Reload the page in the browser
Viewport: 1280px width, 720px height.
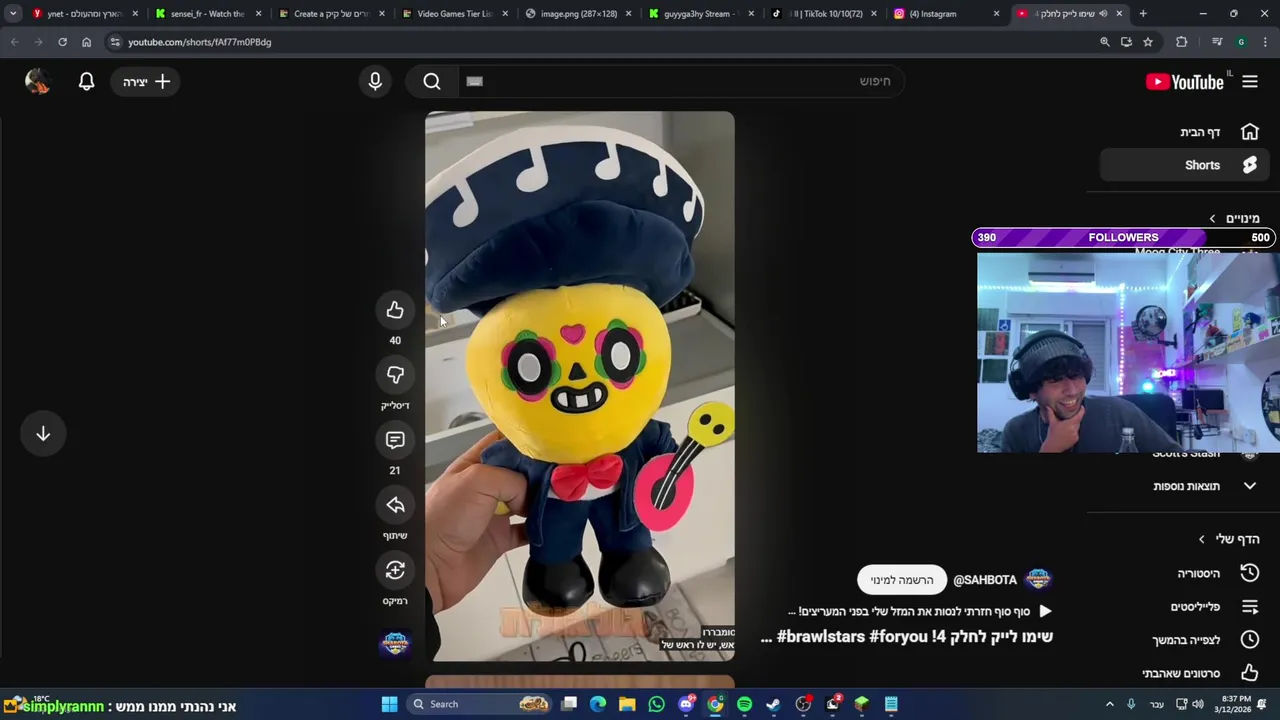[x=62, y=42]
